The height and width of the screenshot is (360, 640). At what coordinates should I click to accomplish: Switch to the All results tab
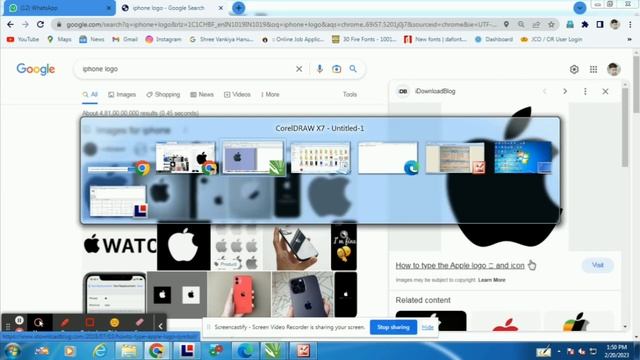[x=90, y=94]
